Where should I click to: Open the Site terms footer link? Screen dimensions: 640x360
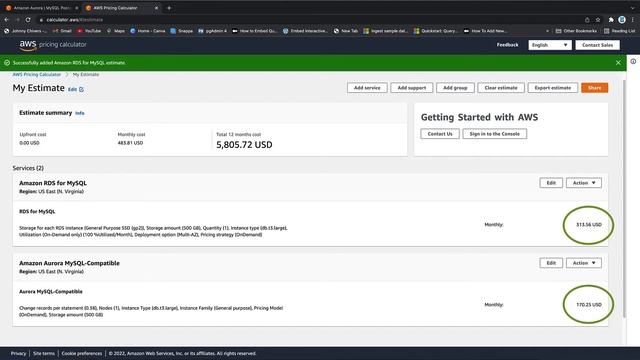pos(44,353)
